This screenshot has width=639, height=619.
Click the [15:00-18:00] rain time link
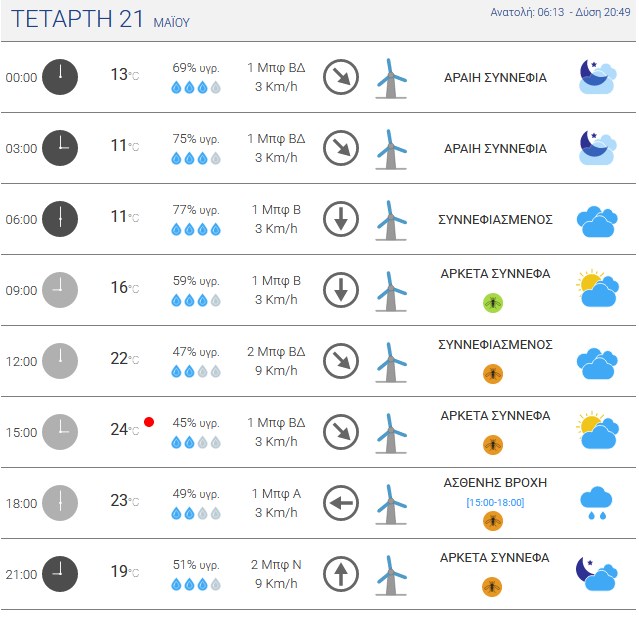pos(495,502)
